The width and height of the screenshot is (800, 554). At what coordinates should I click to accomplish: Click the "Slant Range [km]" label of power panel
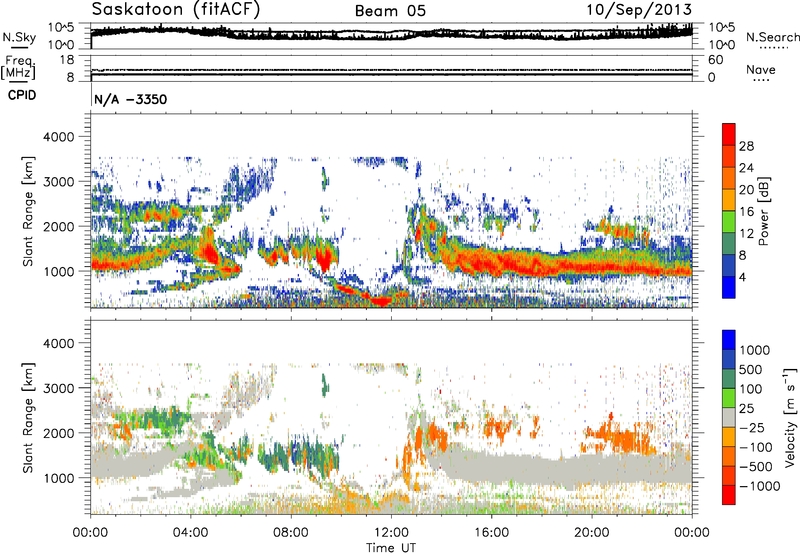[x=28, y=211]
